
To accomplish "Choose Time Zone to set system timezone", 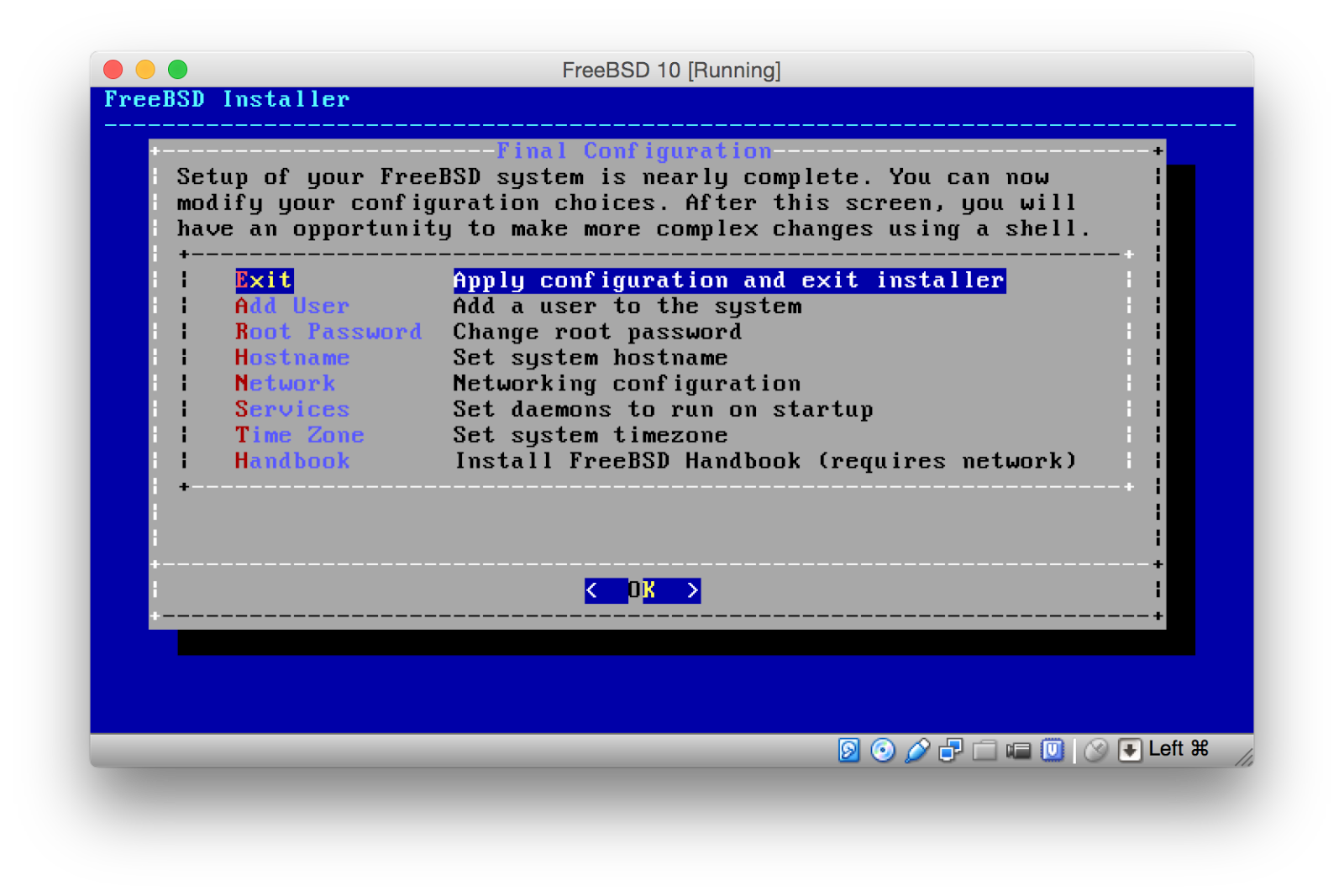I will pyautogui.click(x=299, y=435).
